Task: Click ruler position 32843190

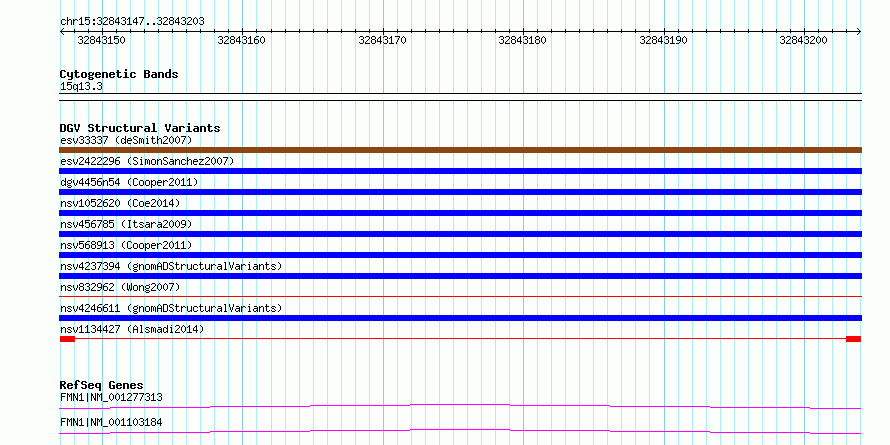Action: (664, 40)
